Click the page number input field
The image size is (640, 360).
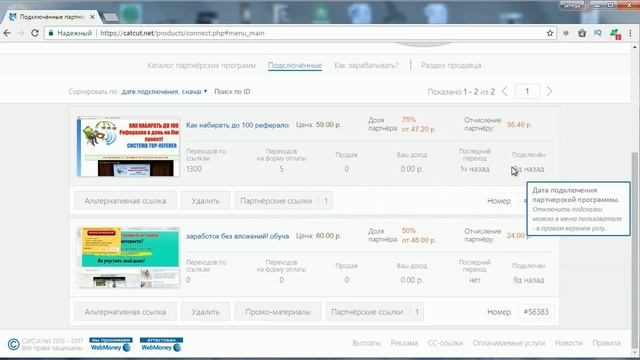coord(527,91)
